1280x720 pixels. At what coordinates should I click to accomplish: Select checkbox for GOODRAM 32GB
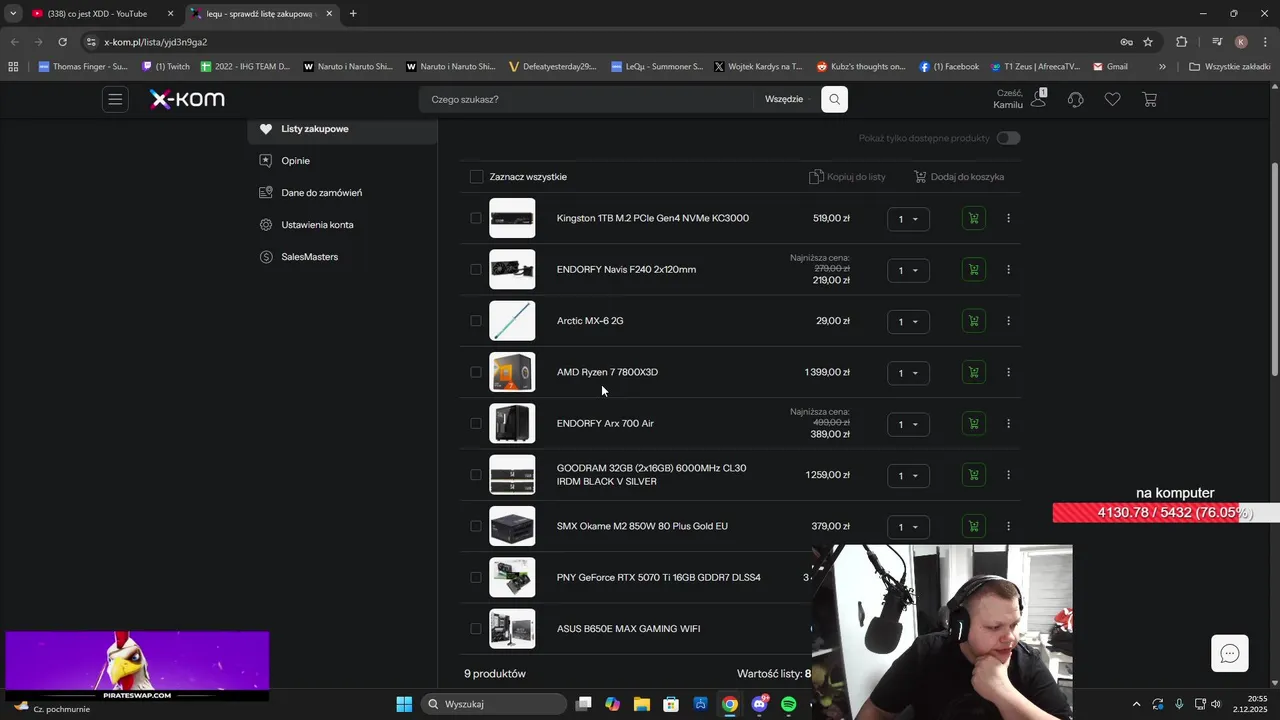(476, 475)
